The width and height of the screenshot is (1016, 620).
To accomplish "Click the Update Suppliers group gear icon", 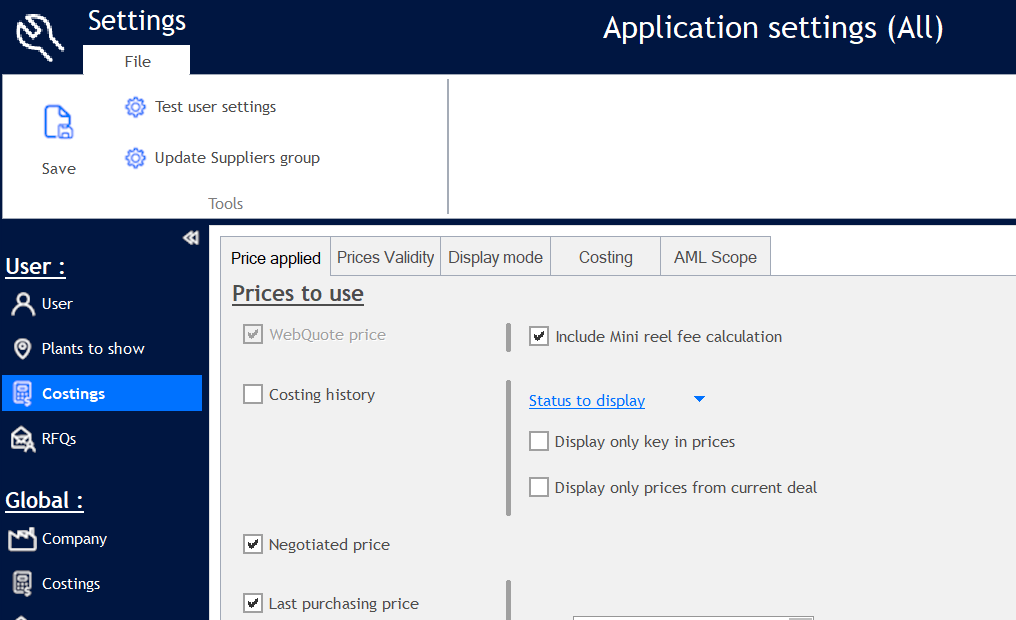I will tap(135, 158).
